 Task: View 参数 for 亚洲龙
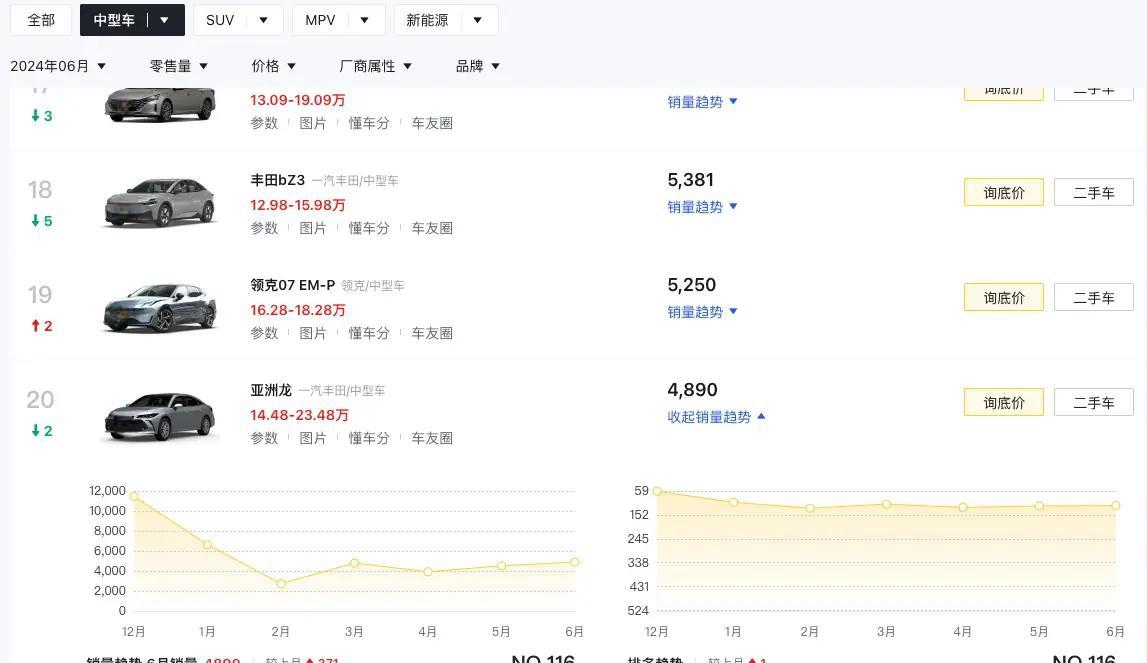264,438
